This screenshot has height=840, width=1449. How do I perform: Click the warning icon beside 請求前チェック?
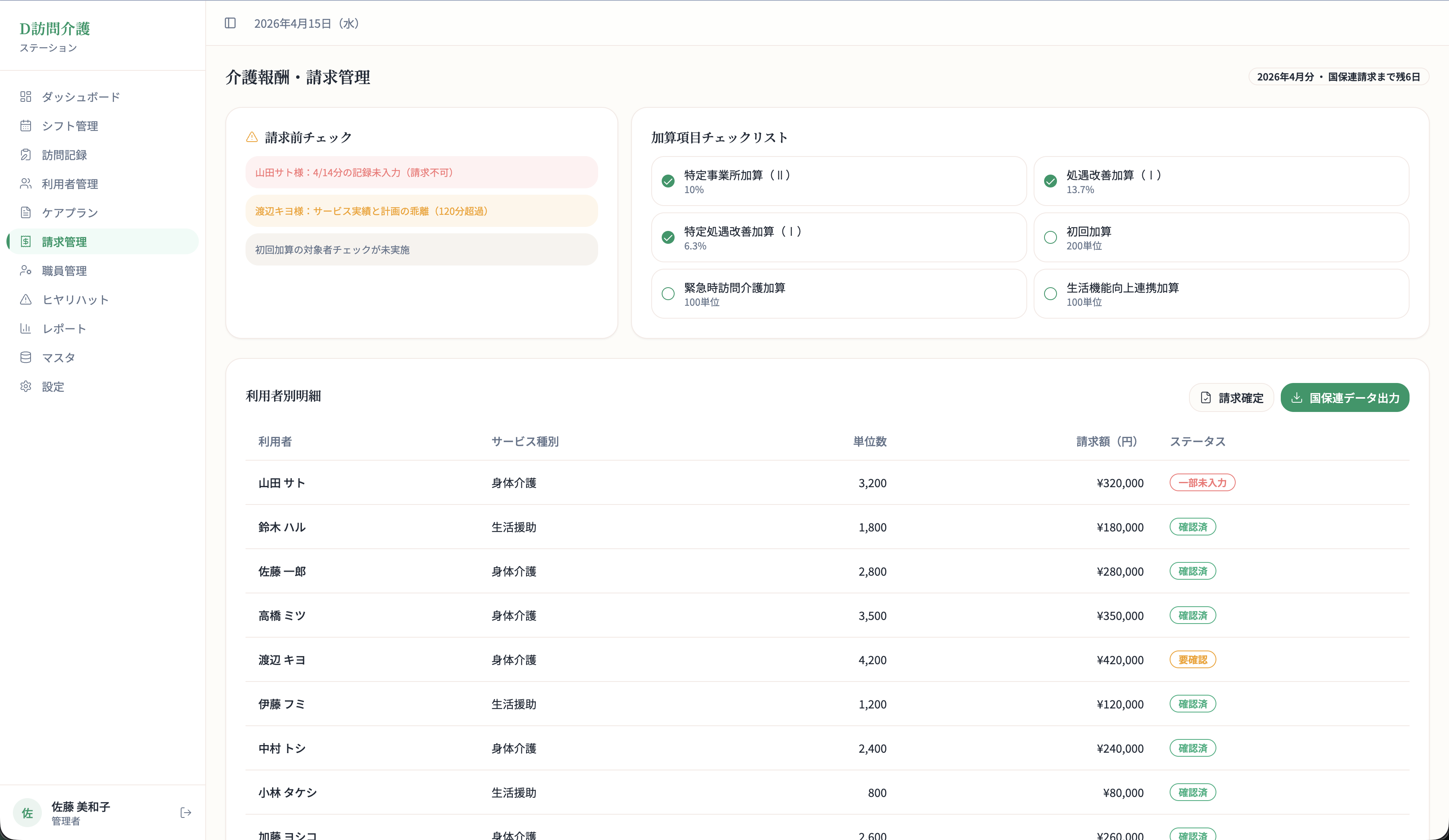click(x=252, y=137)
